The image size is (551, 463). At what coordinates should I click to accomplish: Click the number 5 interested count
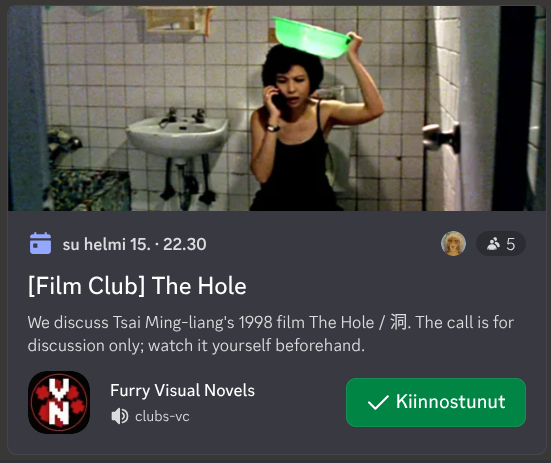(511, 244)
